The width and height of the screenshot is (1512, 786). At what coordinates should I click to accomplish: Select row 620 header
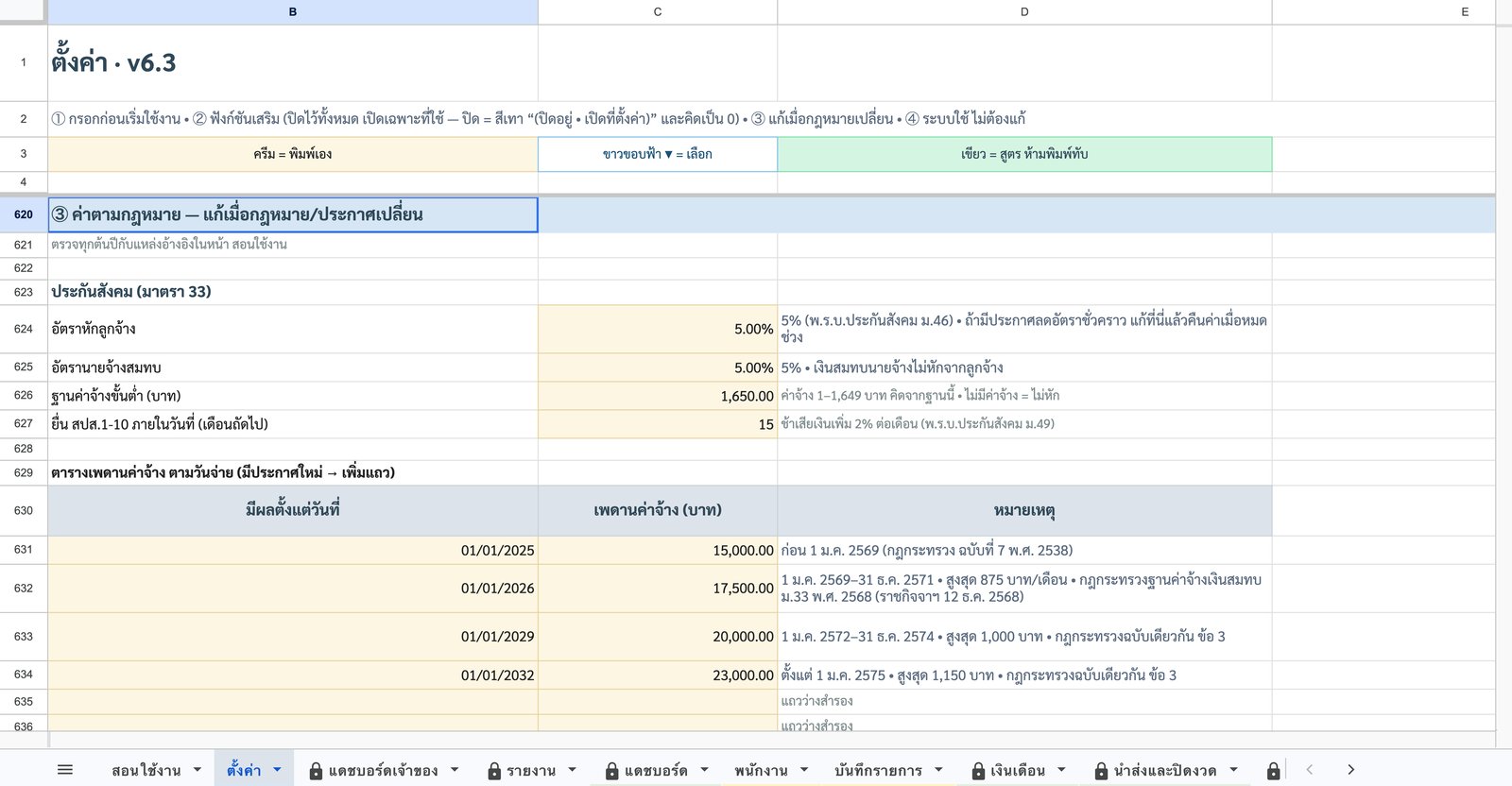(24, 214)
